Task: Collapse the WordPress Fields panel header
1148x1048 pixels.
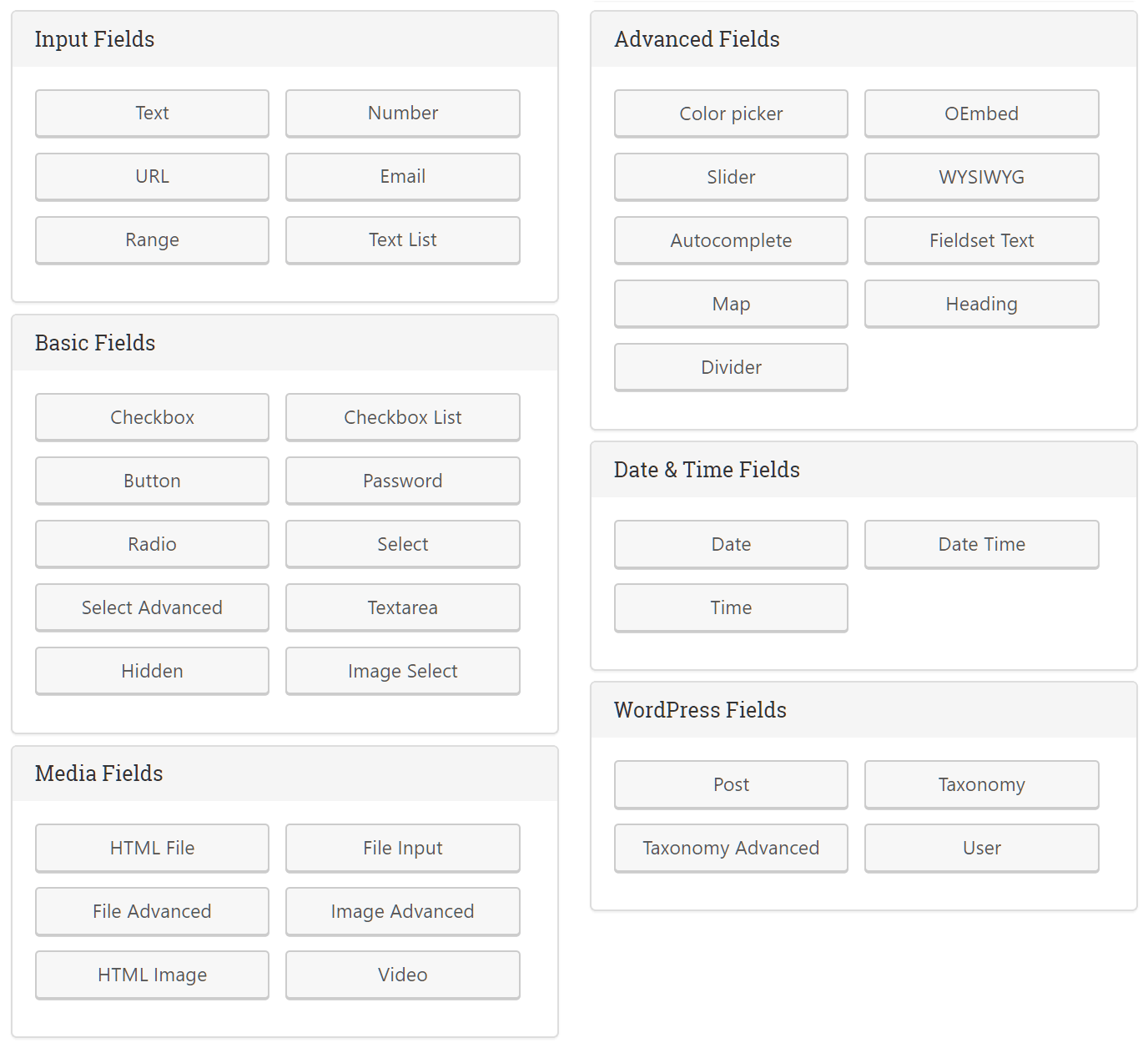Action: pos(864,710)
